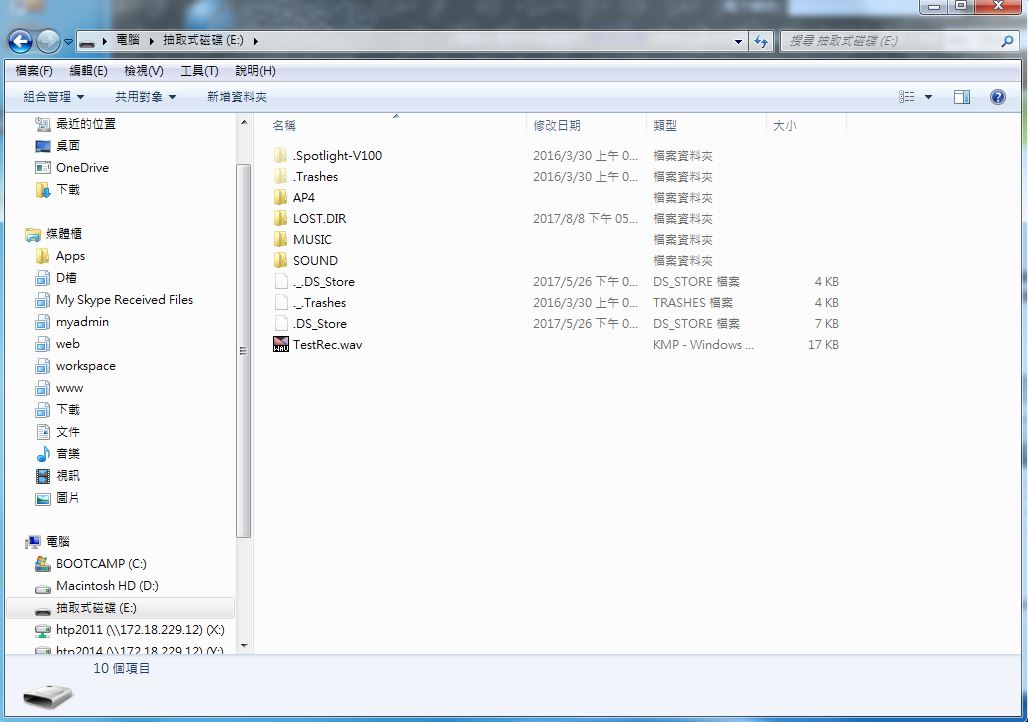The image size is (1028, 722).
Task: Sort by 名稱 column header
Action: (284, 125)
